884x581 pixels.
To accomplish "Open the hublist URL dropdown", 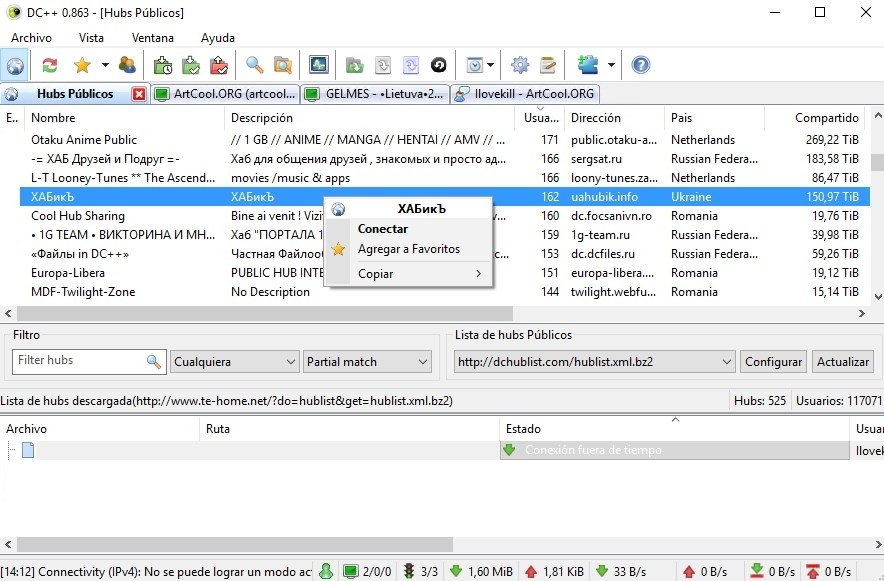I will click(594, 362).
